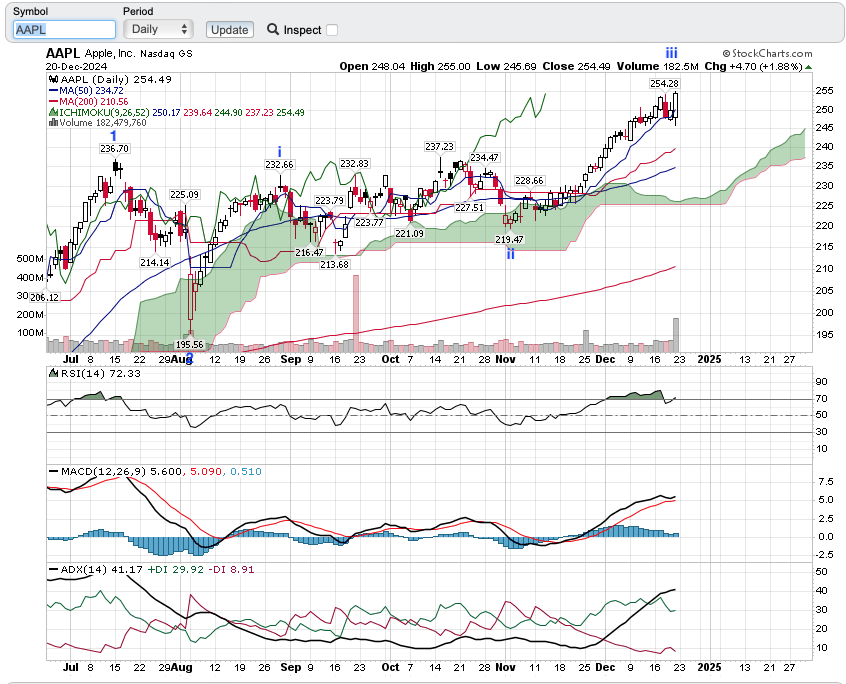Click the RSI(14) legend icon
The image size is (846, 684).
[x=53, y=373]
